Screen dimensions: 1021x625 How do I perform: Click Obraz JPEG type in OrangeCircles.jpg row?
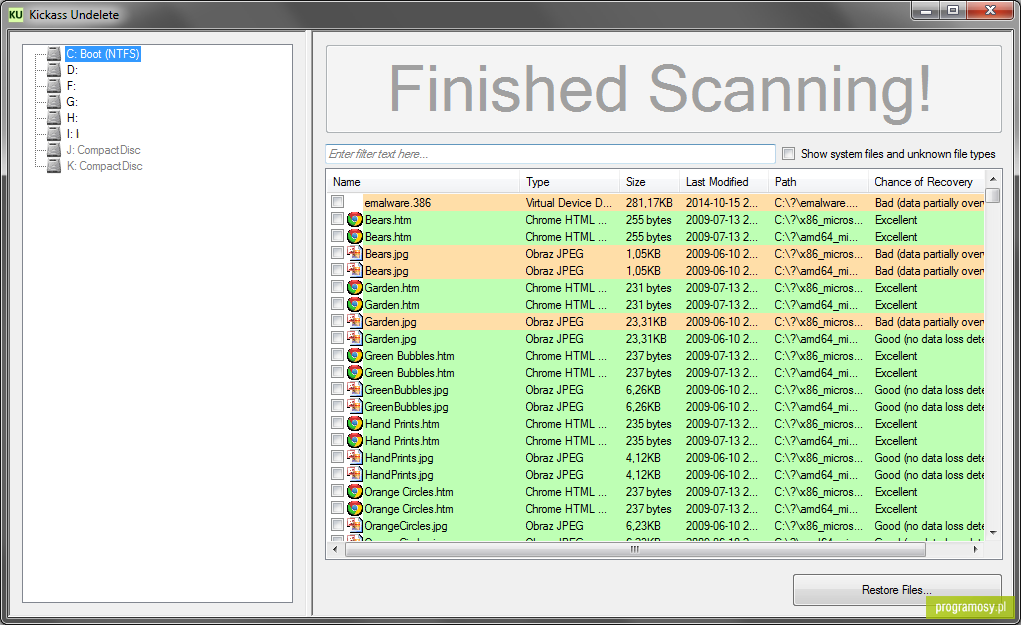pos(554,525)
